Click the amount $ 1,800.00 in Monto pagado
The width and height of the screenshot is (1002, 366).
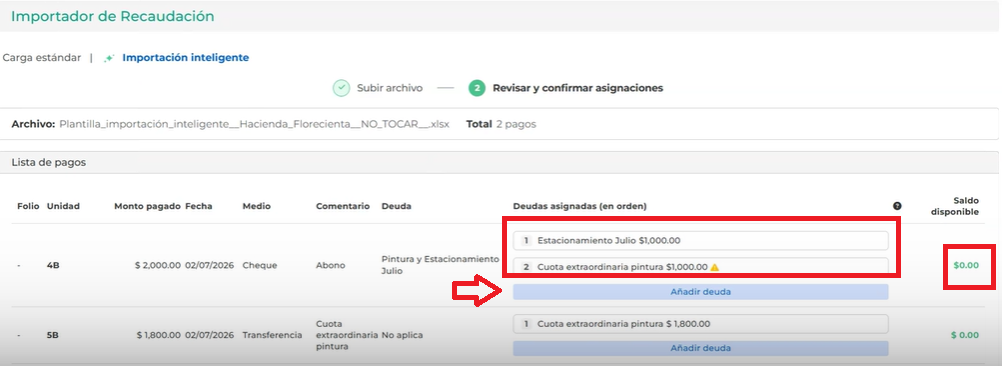pos(158,335)
